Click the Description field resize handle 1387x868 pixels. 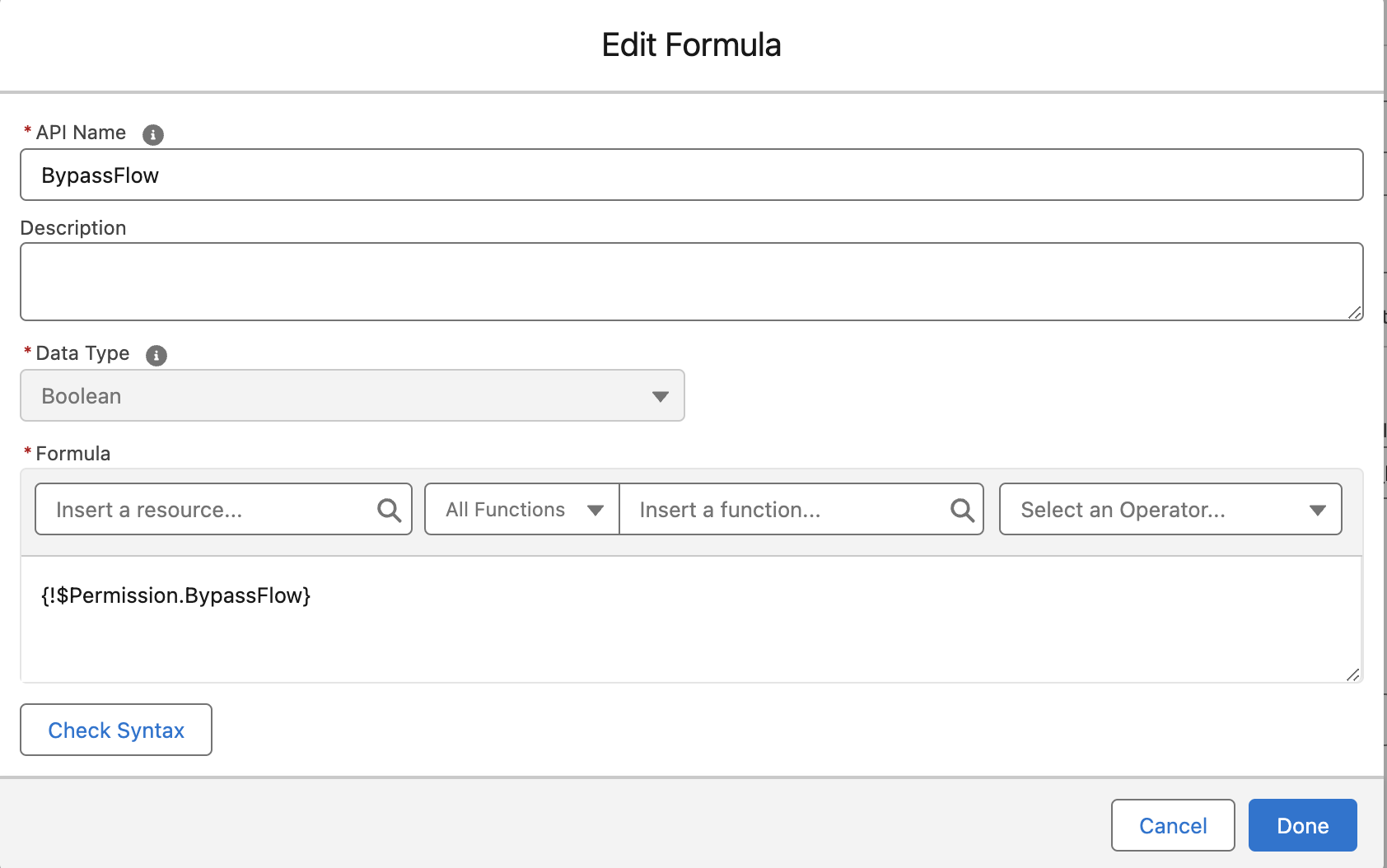point(1354,312)
